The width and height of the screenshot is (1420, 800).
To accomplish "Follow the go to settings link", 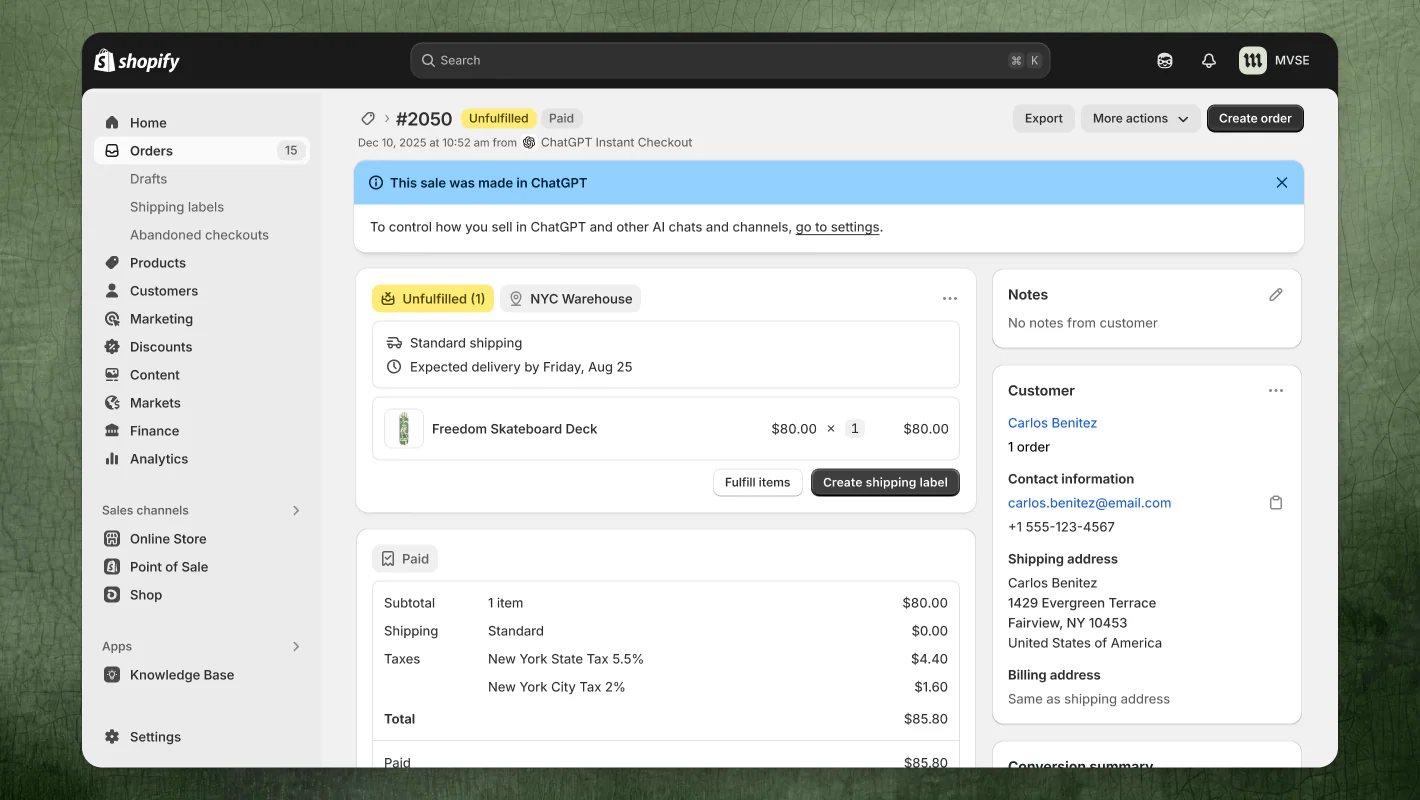I will tap(837, 227).
